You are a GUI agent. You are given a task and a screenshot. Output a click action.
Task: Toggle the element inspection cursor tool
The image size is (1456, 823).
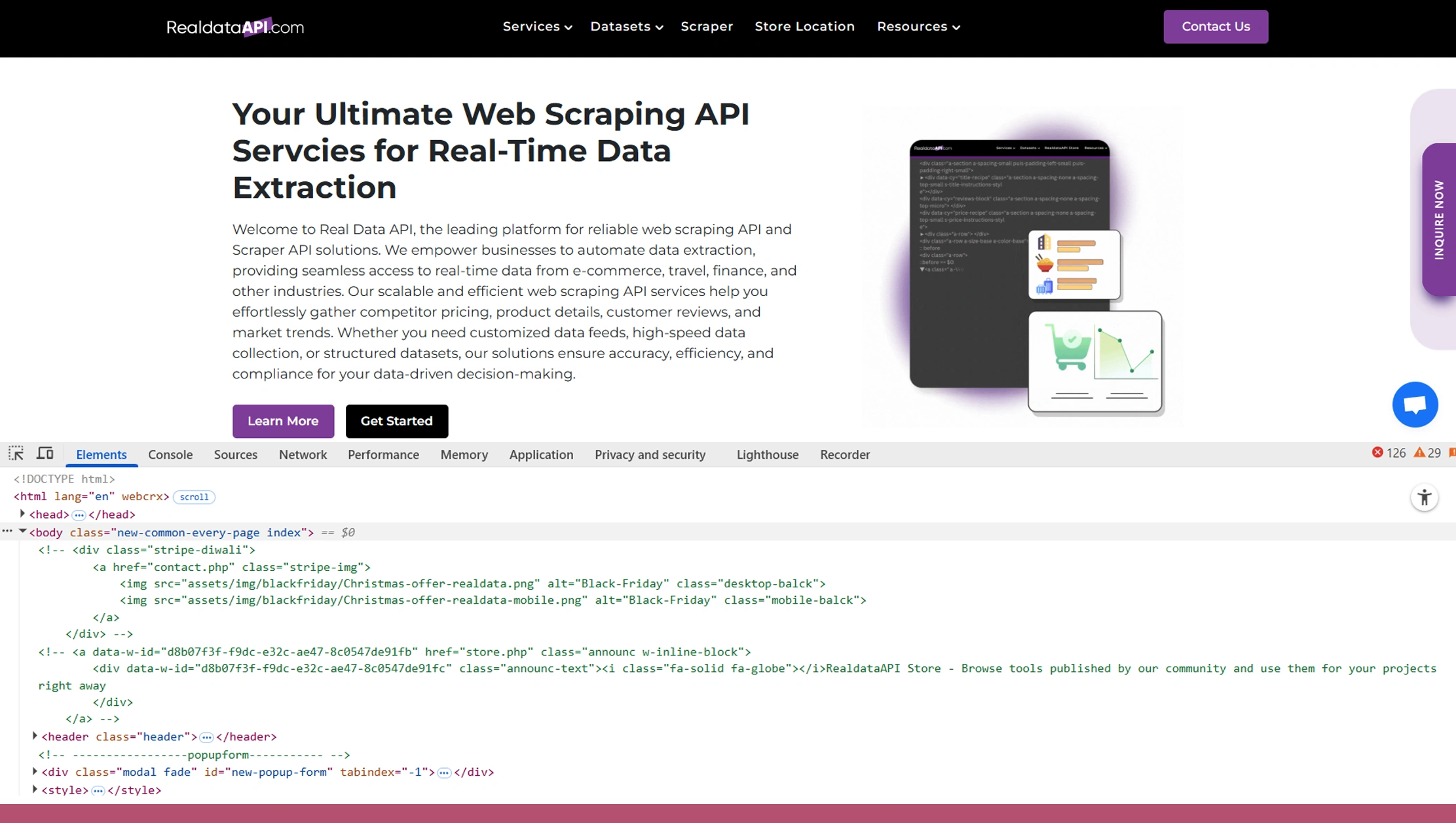pos(16,452)
